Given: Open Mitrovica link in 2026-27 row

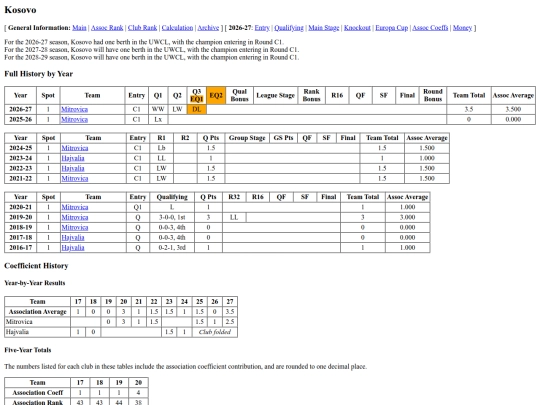Looking at the screenshot, I should click(74, 109).
